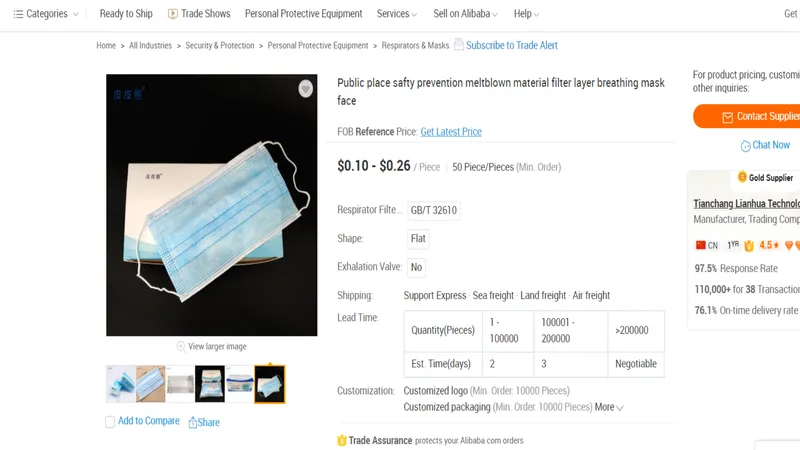800x450 pixels.
Task: Select the first blue mask thumbnail
Action: (x=121, y=384)
